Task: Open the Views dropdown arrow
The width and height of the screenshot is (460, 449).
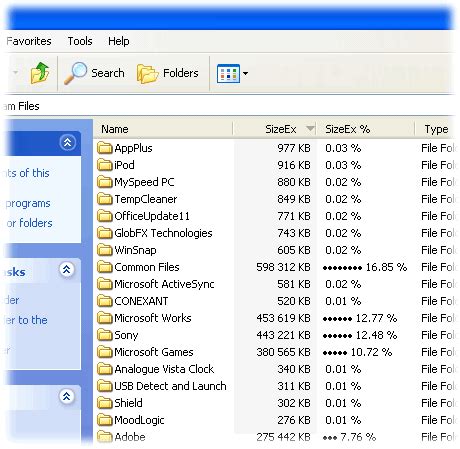Action: pyautogui.click(x=245, y=73)
